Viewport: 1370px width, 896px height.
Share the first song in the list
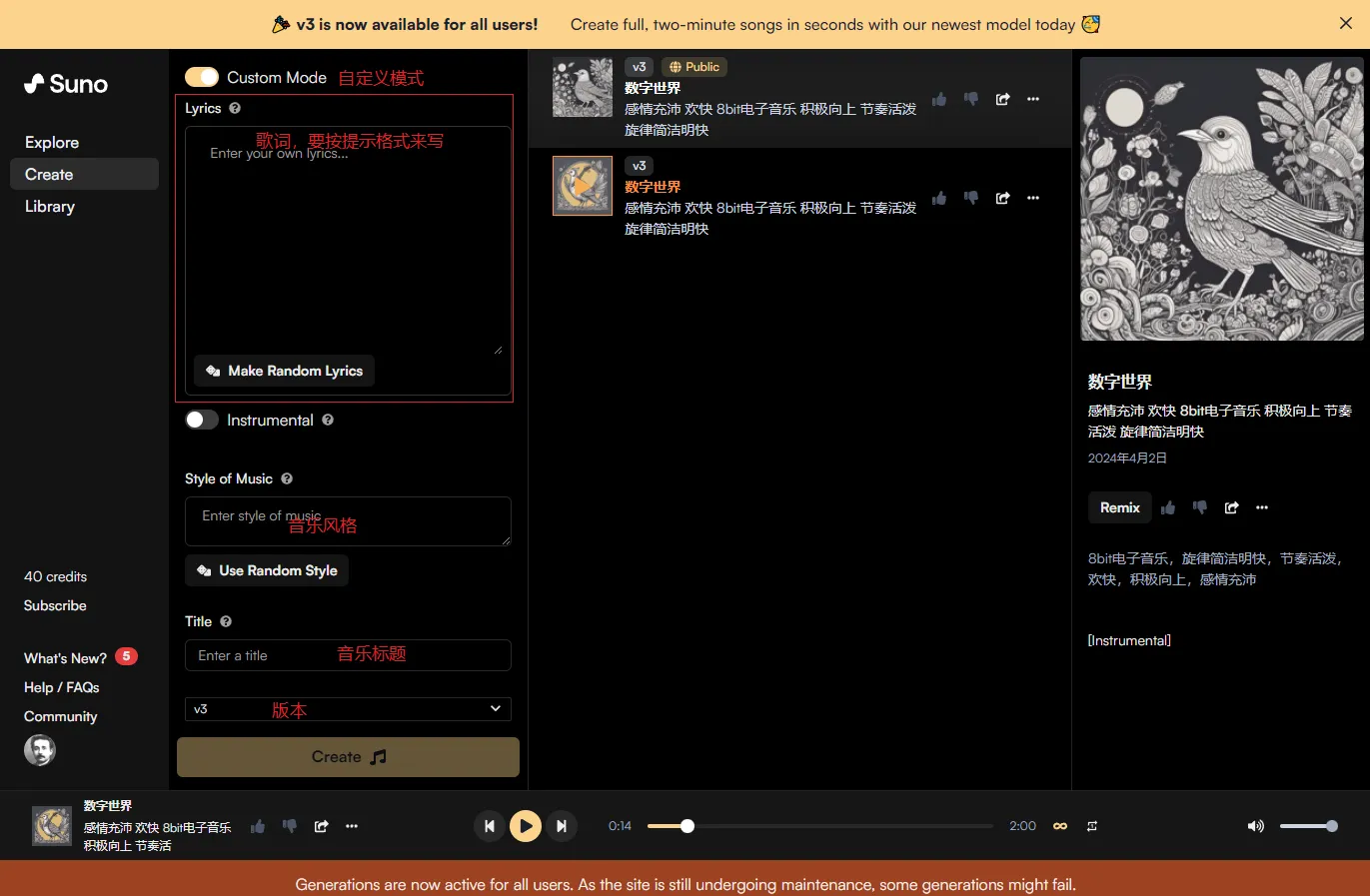(x=1002, y=99)
